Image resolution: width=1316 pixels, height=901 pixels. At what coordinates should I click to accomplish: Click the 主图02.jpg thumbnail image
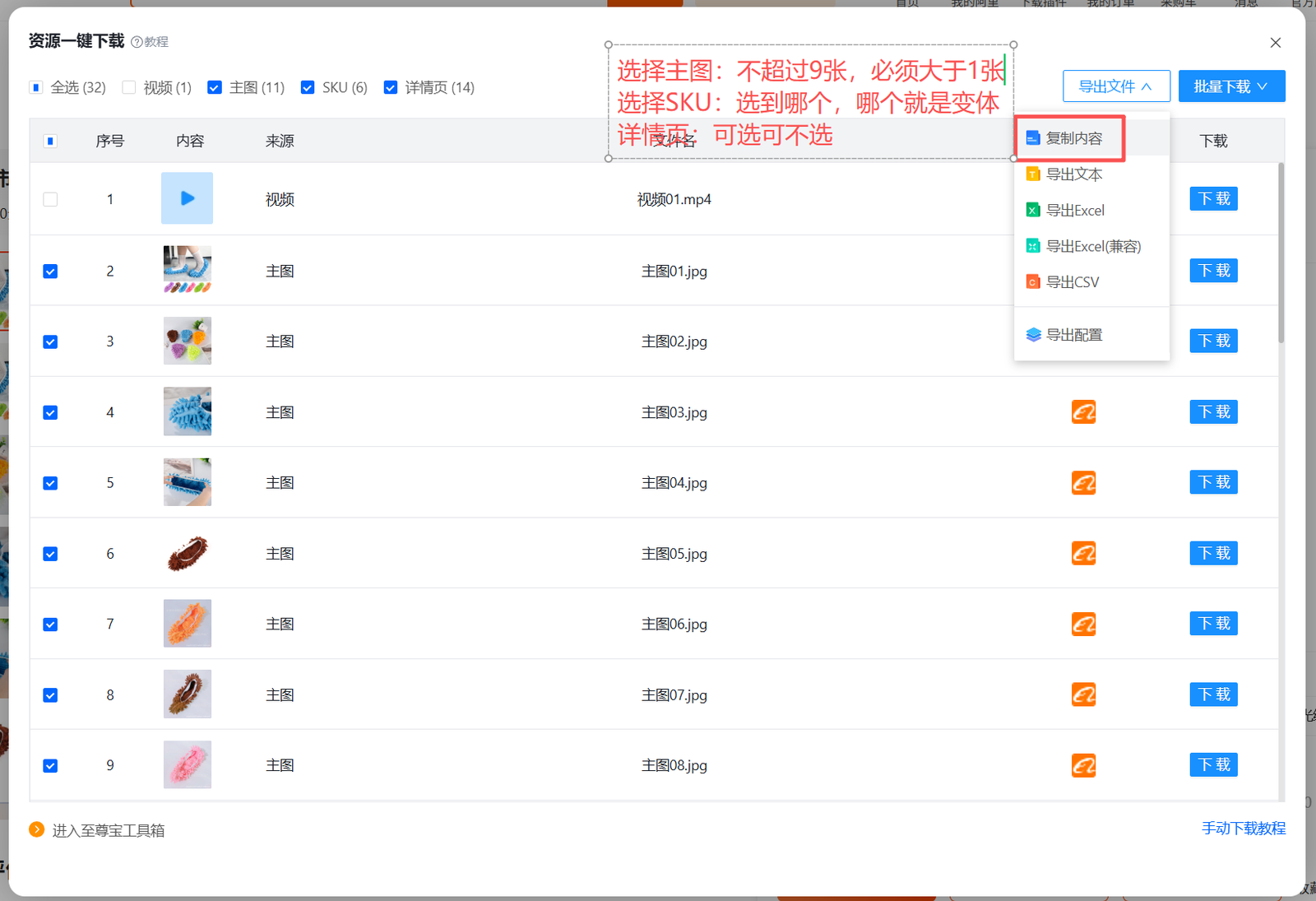point(187,341)
